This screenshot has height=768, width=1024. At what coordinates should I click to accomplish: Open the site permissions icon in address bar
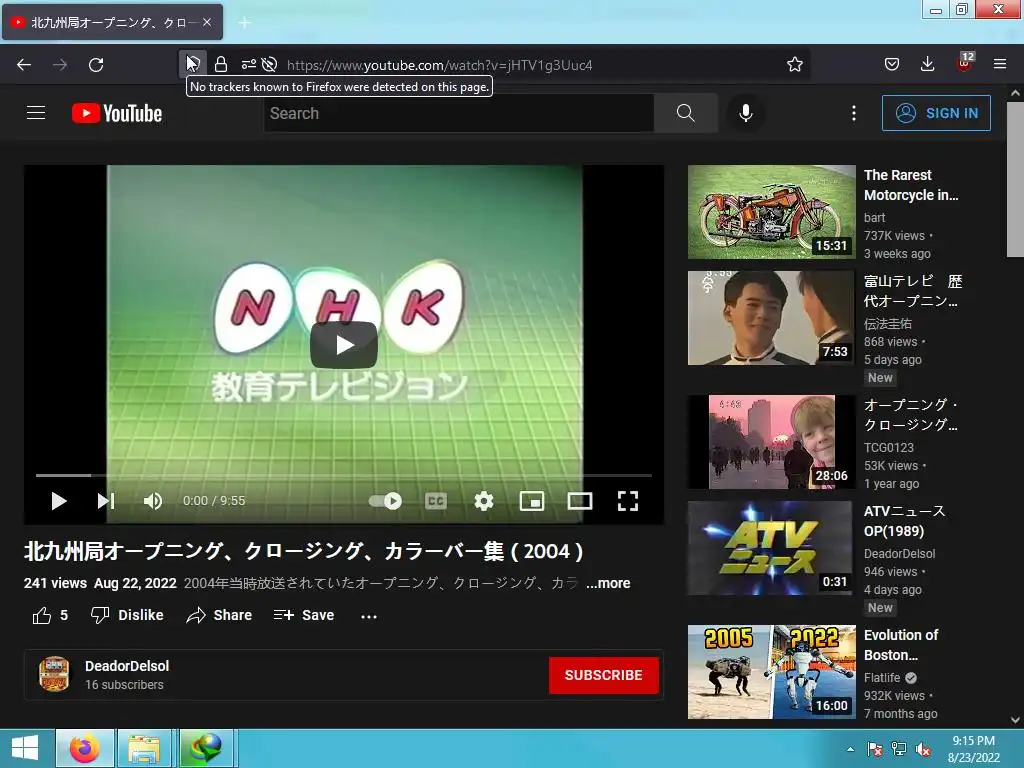(249, 64)
